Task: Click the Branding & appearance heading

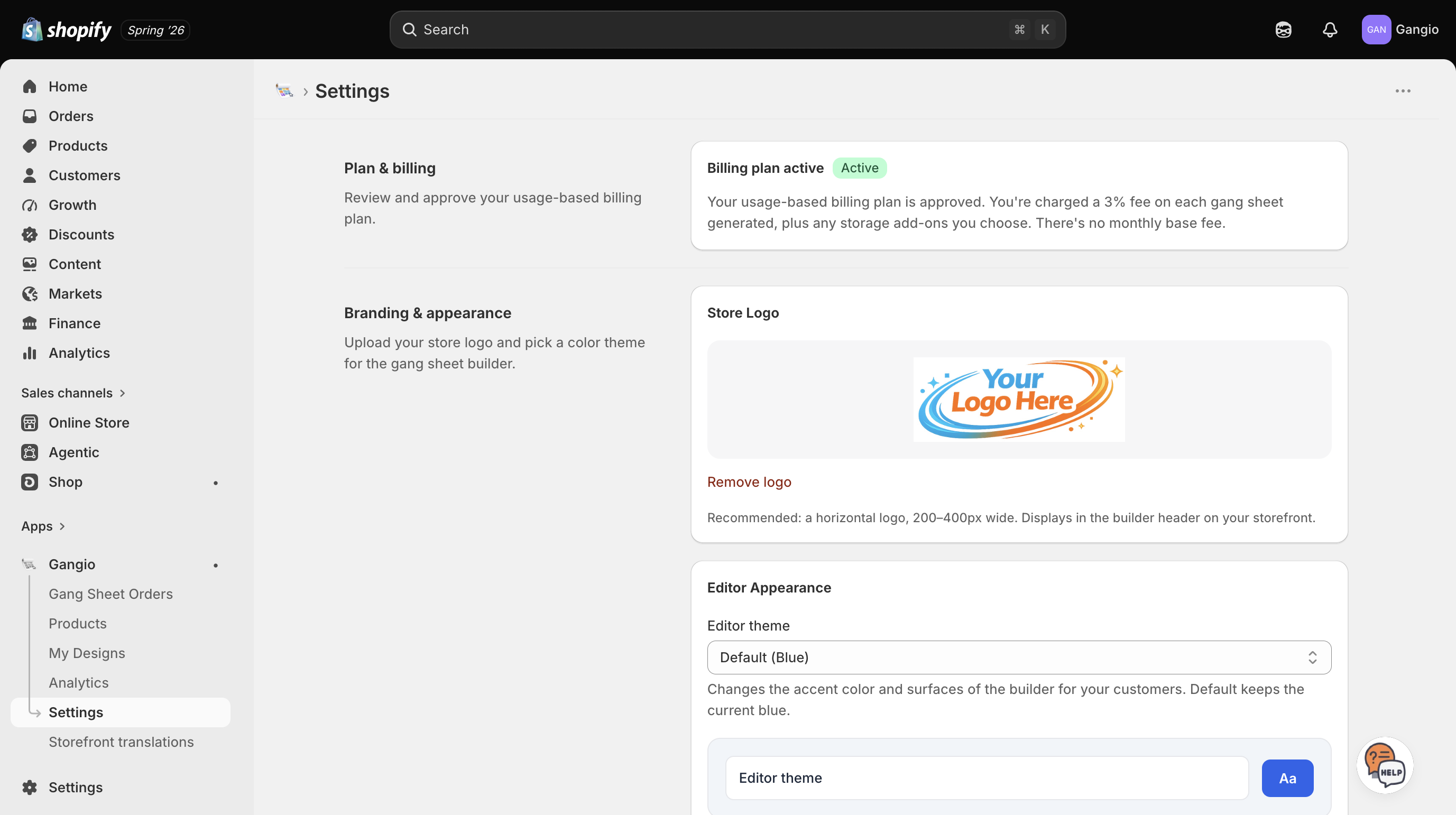Action: pyautogui.click(x=427, y=313)
